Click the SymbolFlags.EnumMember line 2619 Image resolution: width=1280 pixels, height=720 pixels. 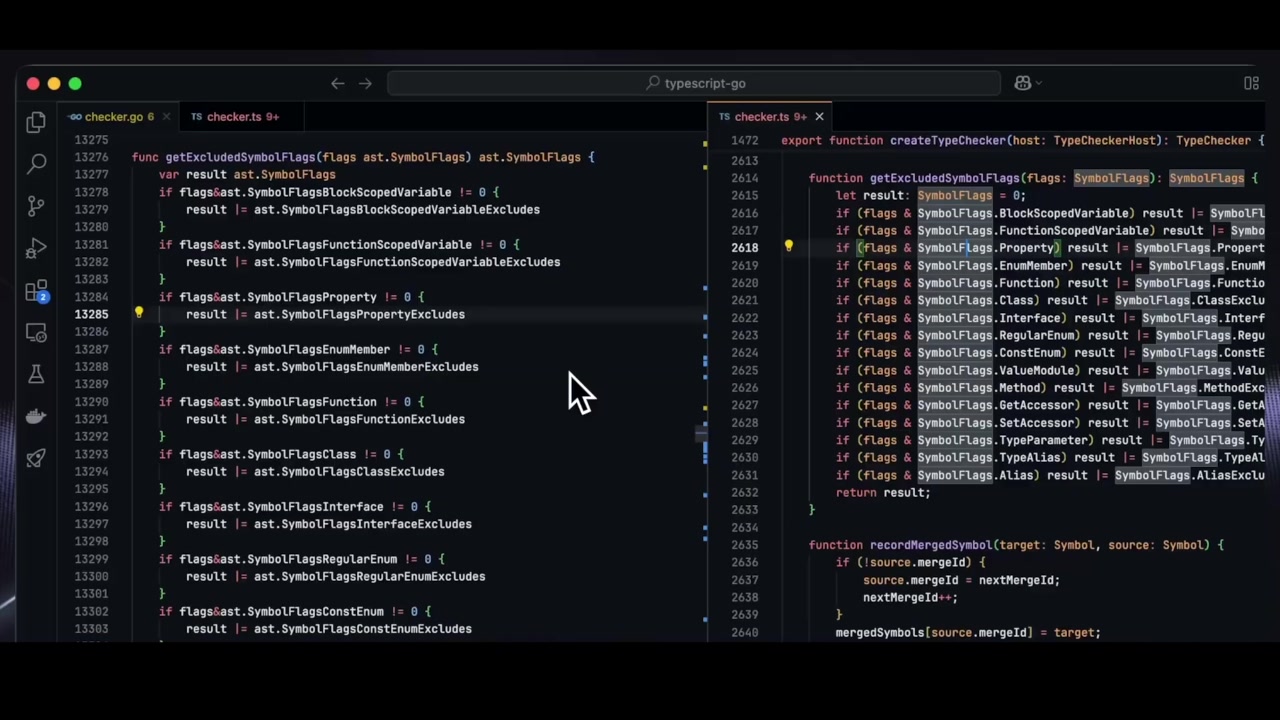[x=1050, y=265]
